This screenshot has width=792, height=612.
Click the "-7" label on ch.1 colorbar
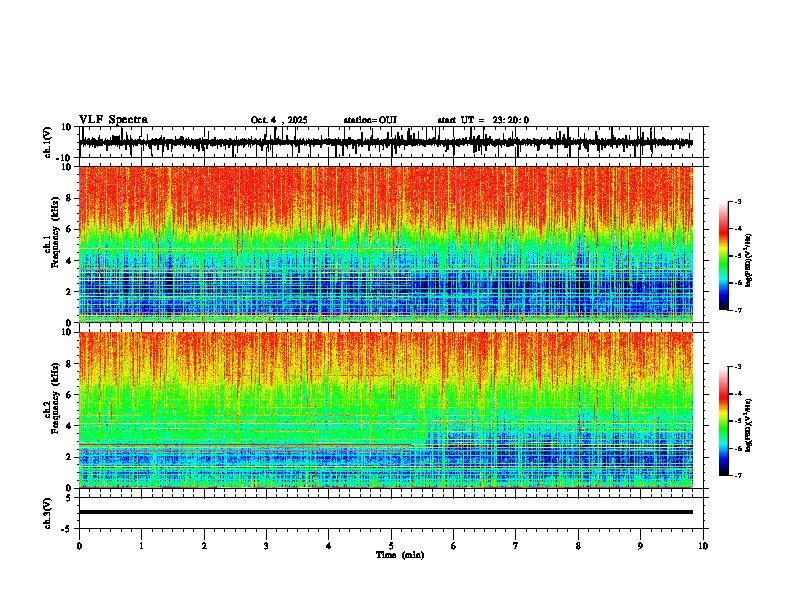click(x=738, y=310)
